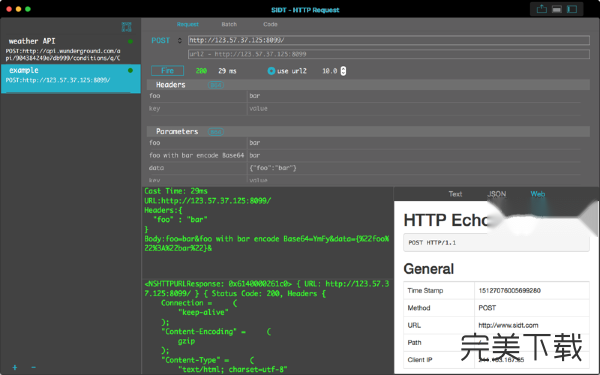Switch to the Request tab
600x375 pixels.
(x=188, y=24)
